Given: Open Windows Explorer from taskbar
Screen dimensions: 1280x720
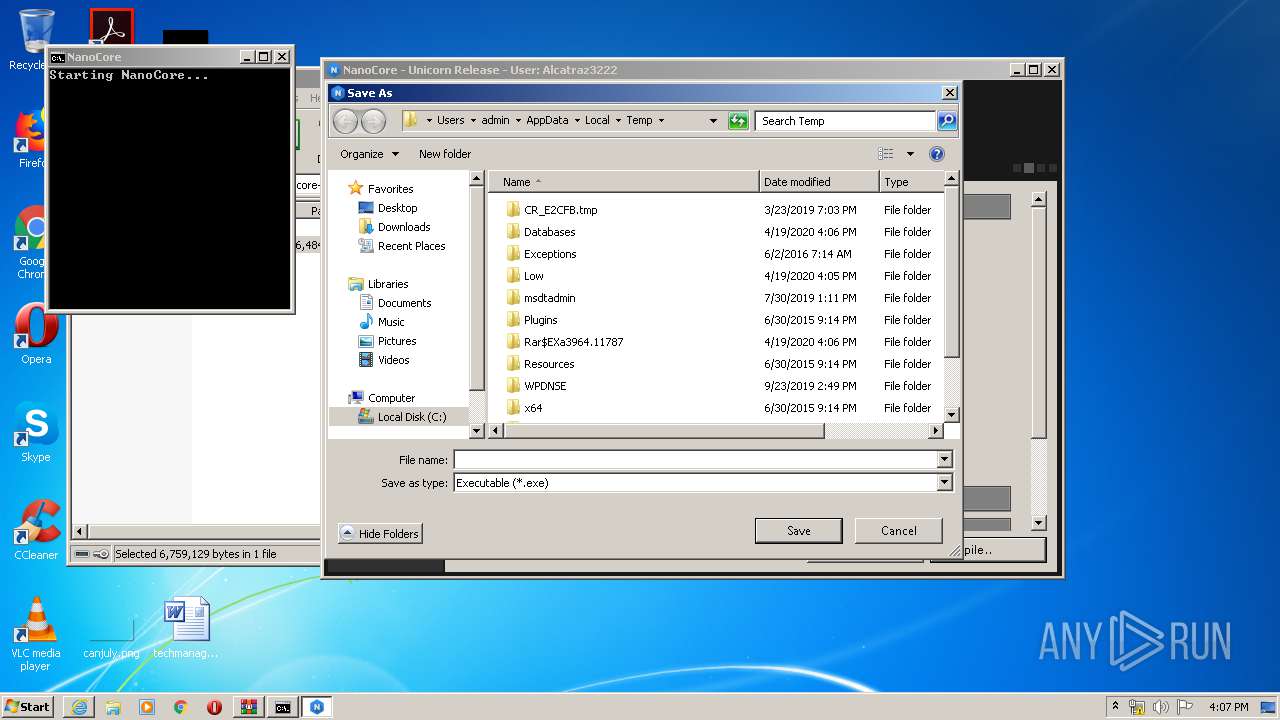Looking at the screenshot, I should (x=113, y=707).
